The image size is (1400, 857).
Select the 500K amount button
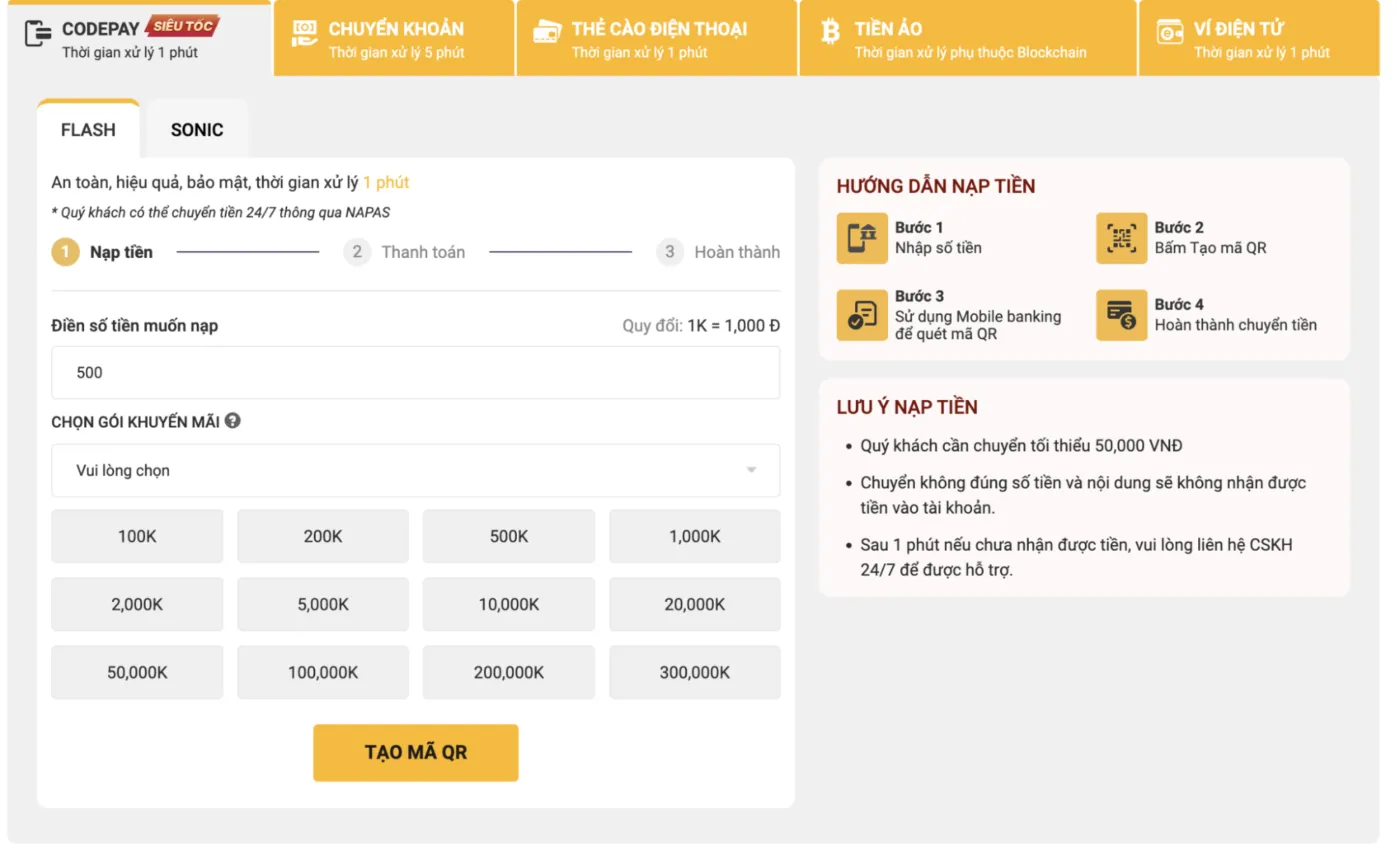[x=509, y=536]
